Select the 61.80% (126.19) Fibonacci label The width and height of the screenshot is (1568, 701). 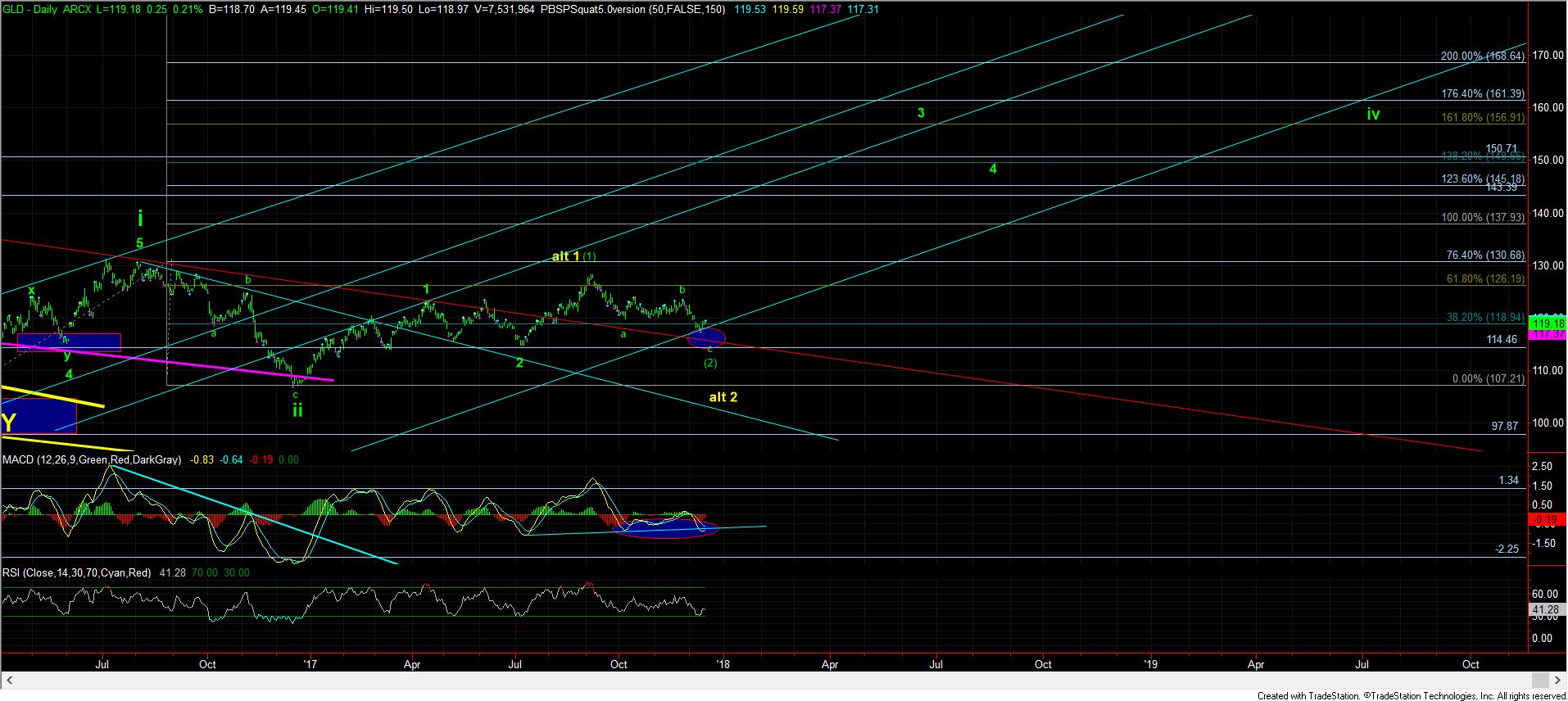pos(1485,279)
